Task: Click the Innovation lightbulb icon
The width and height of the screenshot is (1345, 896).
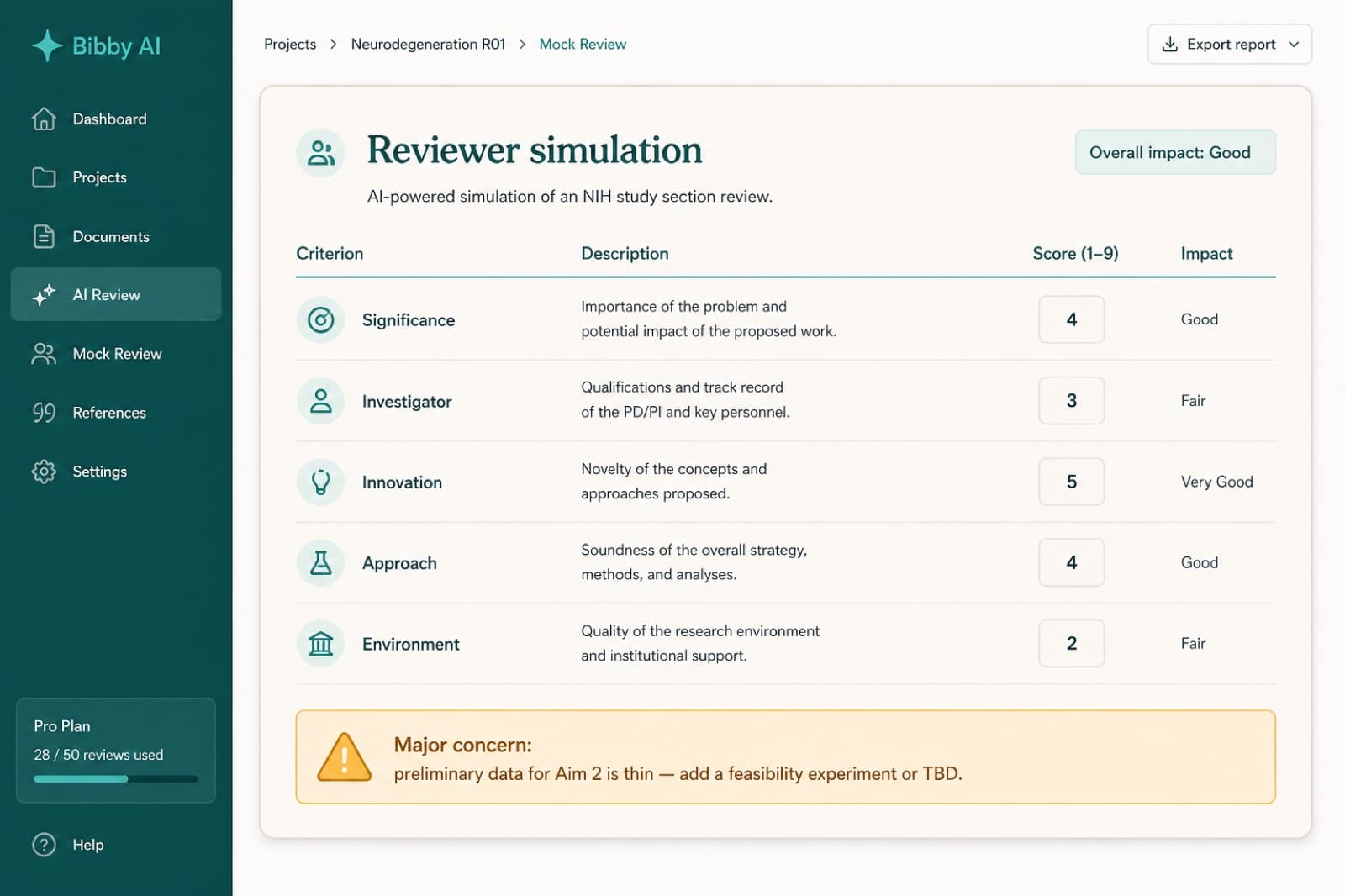Action: [320, 482]
